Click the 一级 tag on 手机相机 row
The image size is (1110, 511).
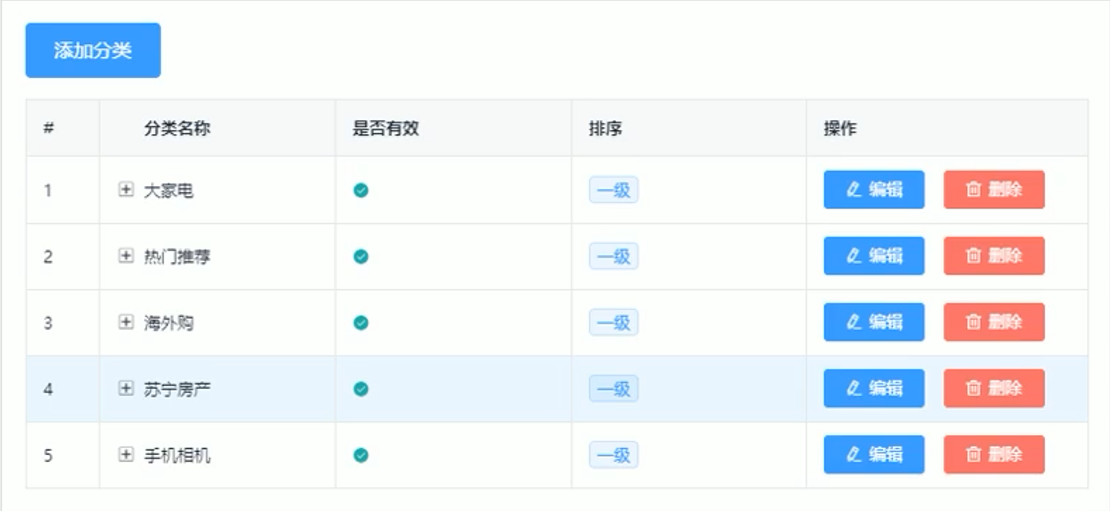[x=613, y=455]
